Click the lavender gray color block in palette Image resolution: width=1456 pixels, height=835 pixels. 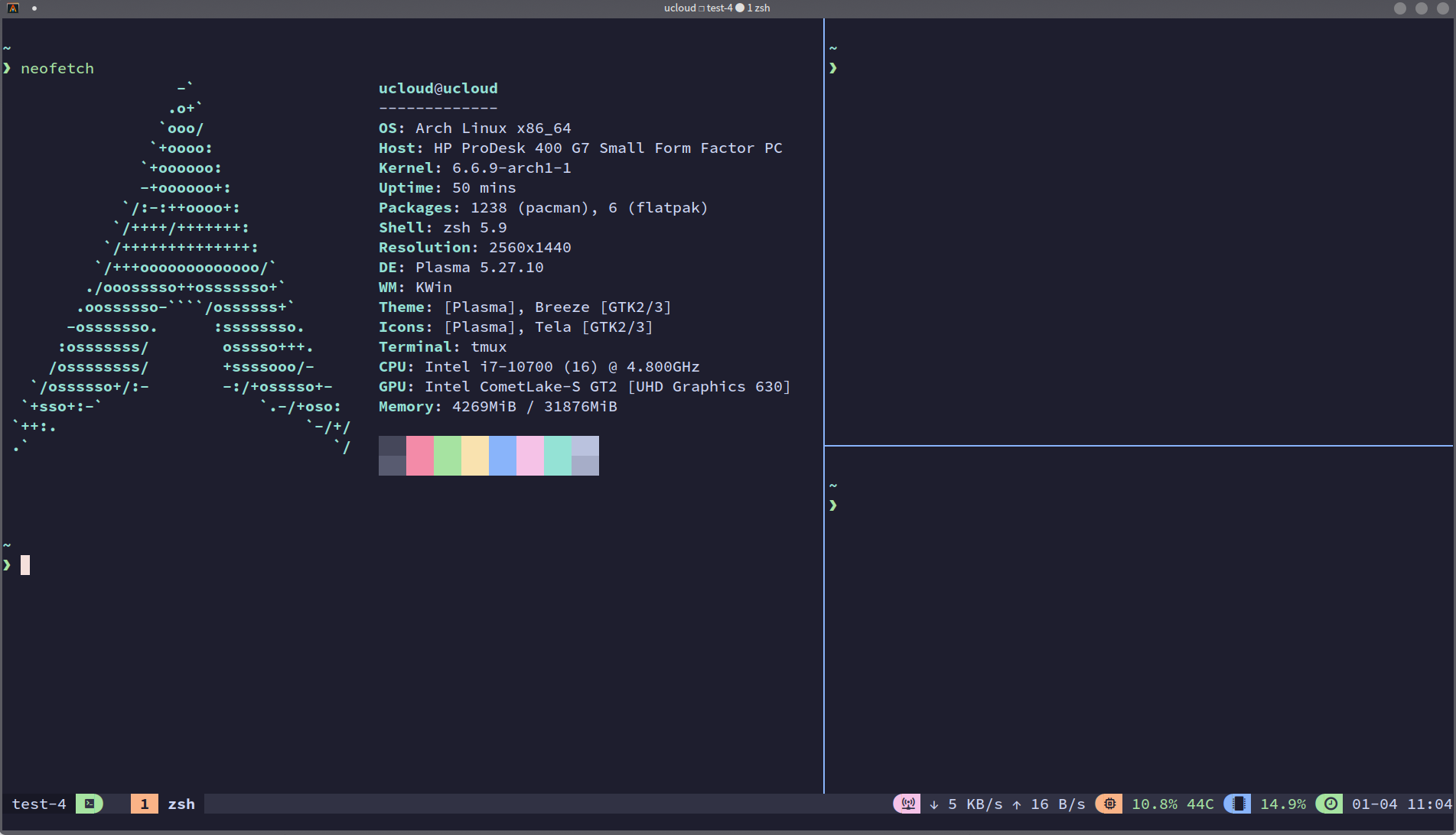(585, 456)
